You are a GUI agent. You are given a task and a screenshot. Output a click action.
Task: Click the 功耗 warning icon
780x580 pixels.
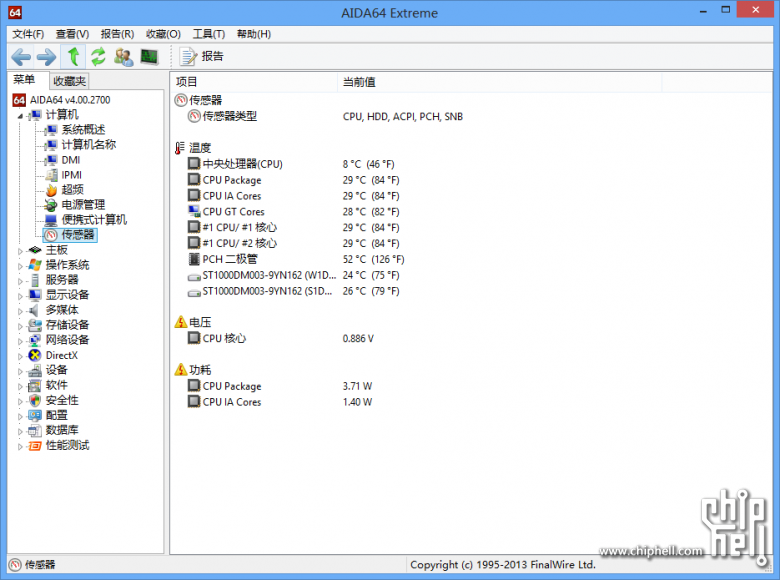tap(181, 370)
